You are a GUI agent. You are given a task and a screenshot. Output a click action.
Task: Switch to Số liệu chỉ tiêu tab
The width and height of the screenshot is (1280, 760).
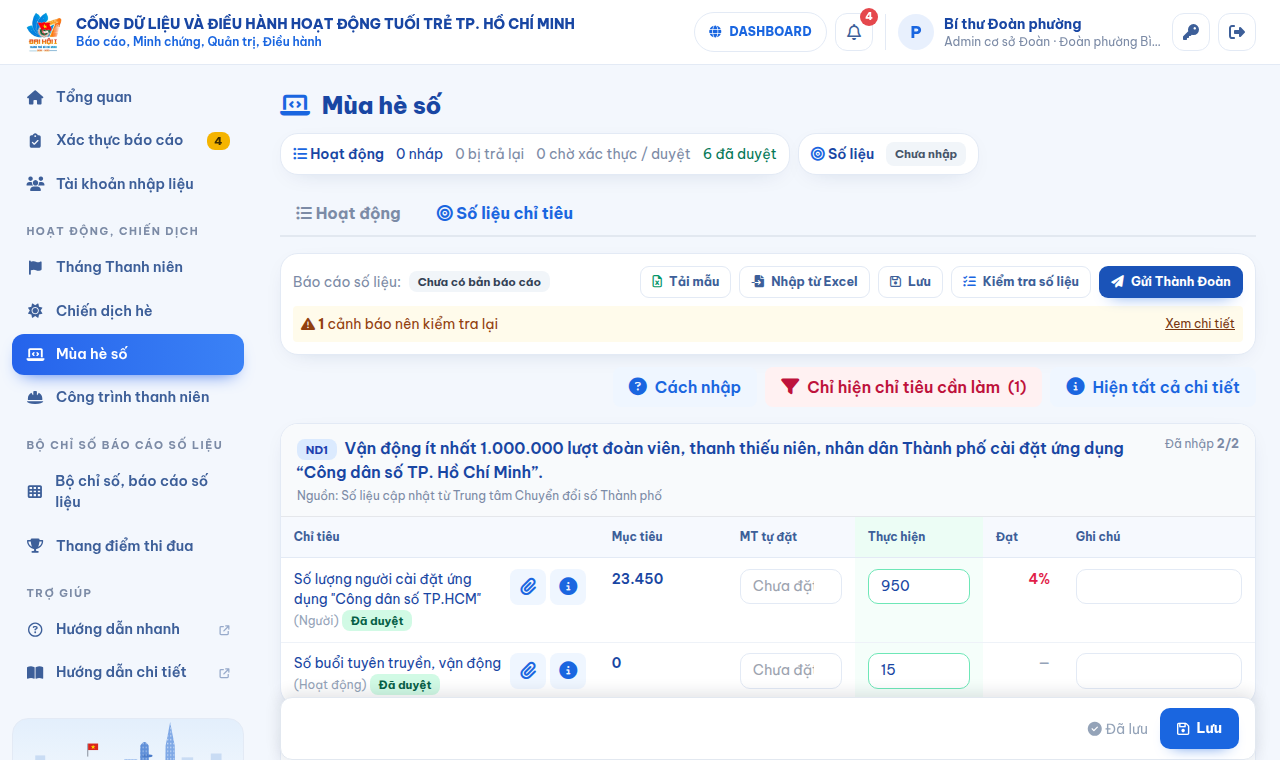point(505,213)
